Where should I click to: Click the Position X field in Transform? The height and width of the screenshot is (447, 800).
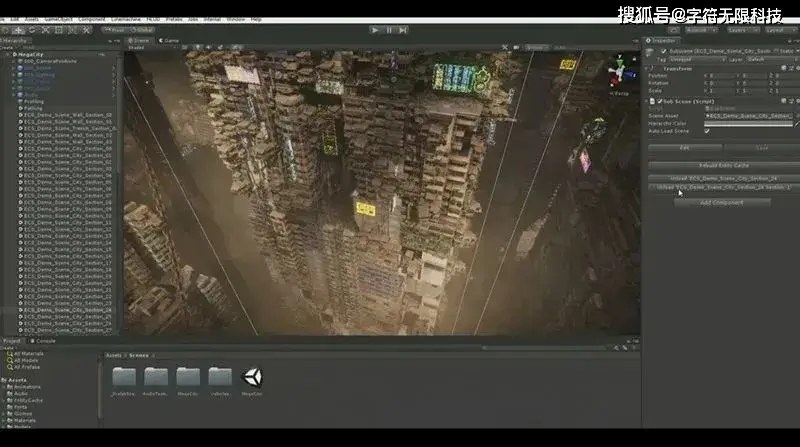(723, 76)
